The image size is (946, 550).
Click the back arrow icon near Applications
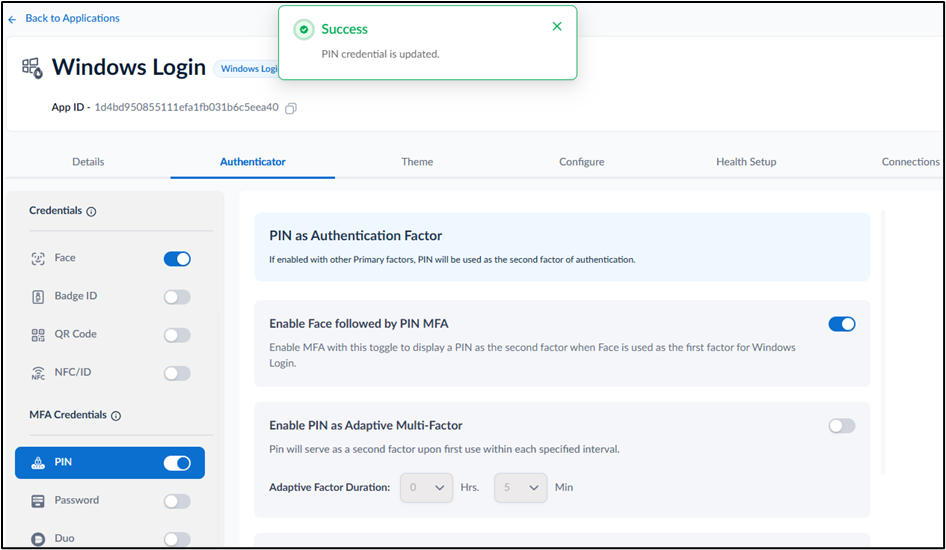tap(12, 19)
